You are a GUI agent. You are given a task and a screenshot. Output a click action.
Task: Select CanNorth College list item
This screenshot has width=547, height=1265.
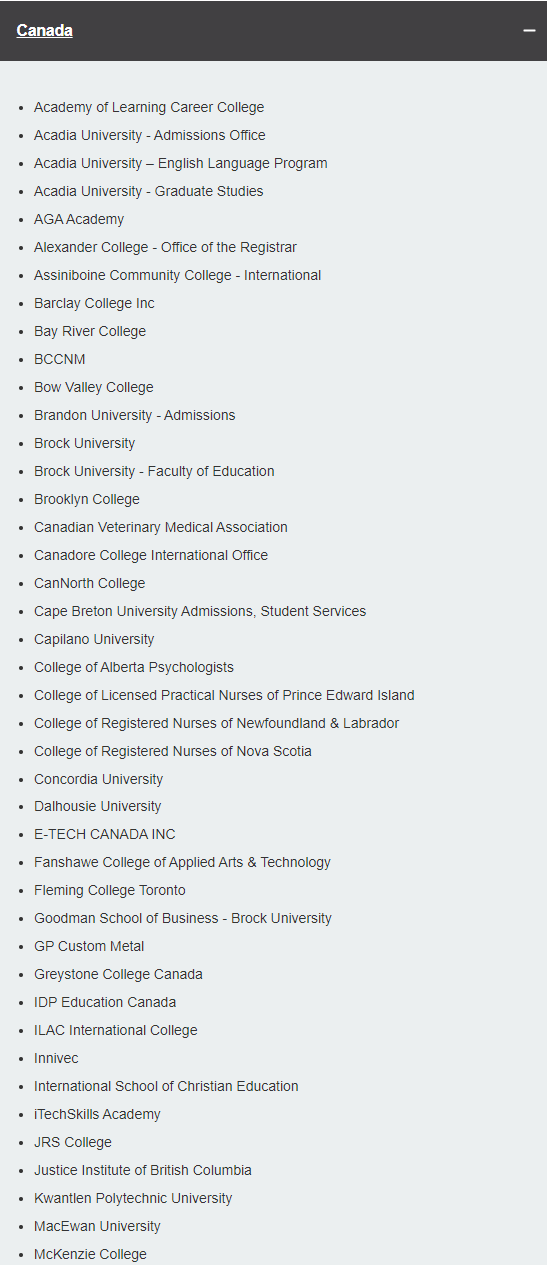(90, 583)
